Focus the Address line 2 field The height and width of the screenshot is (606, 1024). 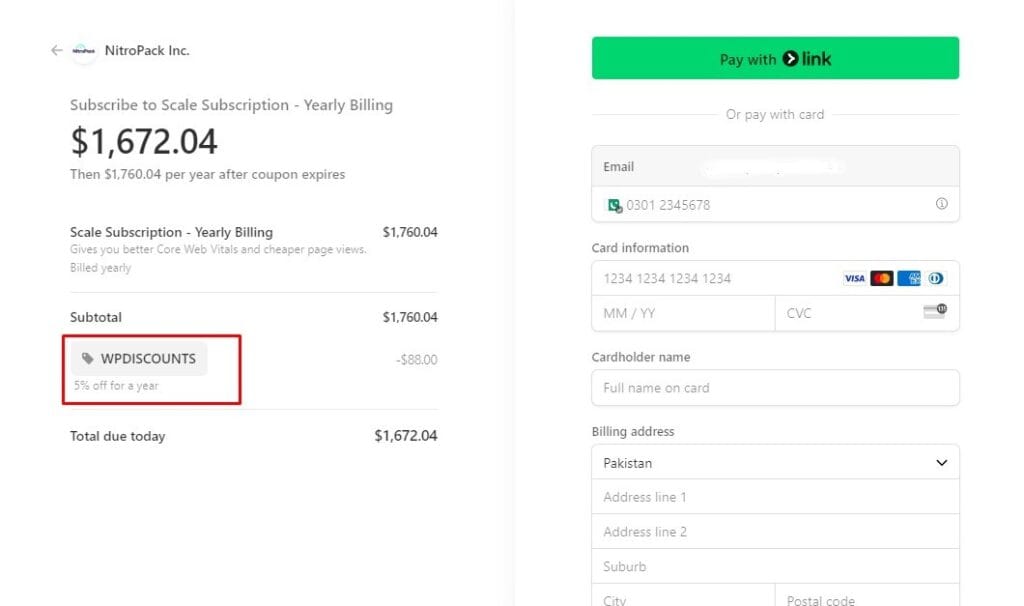(x=775, y=532)
